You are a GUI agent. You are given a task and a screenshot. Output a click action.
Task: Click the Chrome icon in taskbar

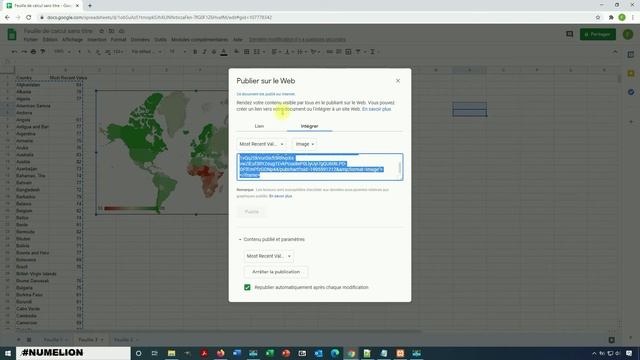coord(351,353)
